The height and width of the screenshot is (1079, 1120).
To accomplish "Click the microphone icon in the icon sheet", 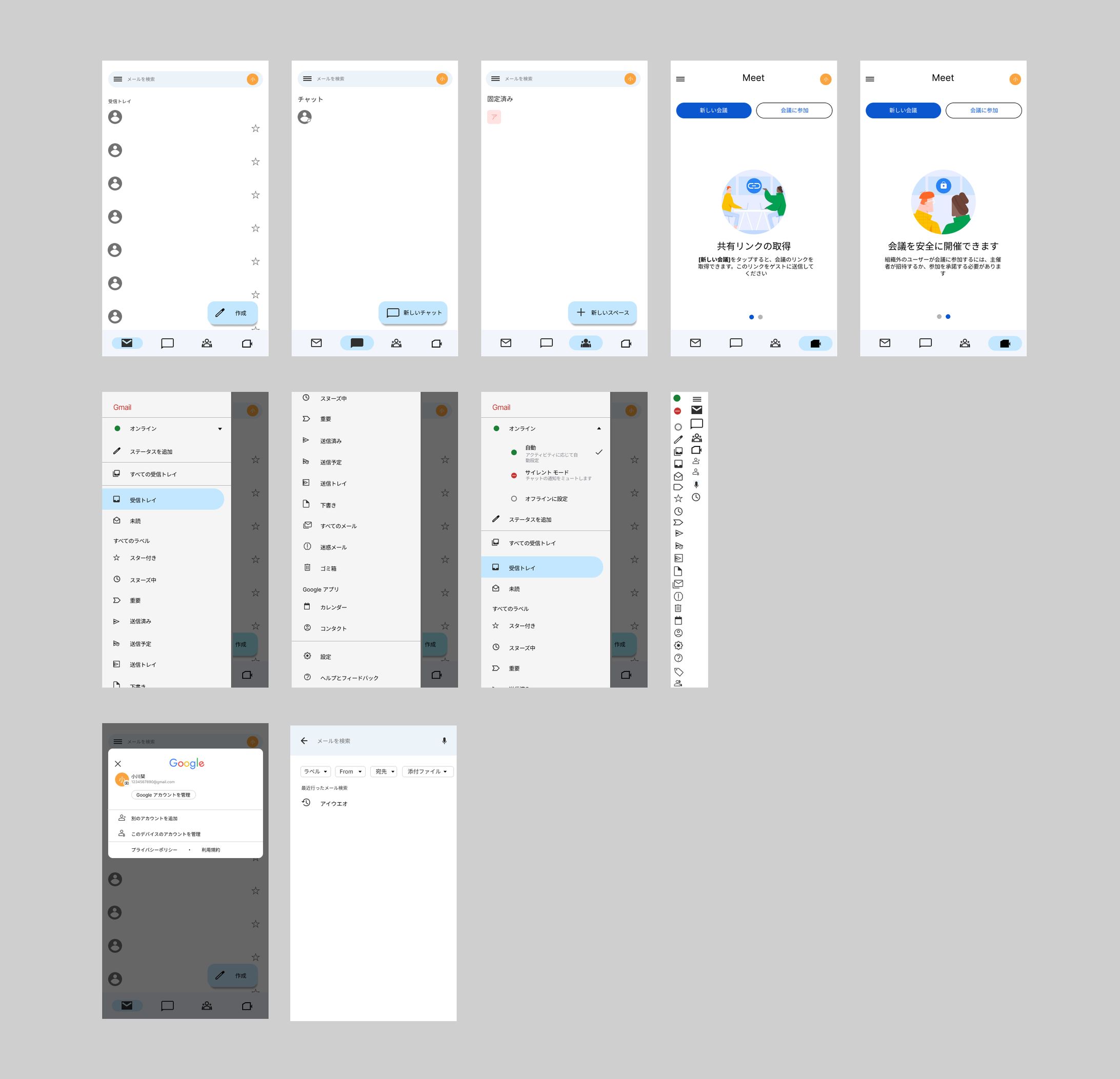I will [696, 484].
